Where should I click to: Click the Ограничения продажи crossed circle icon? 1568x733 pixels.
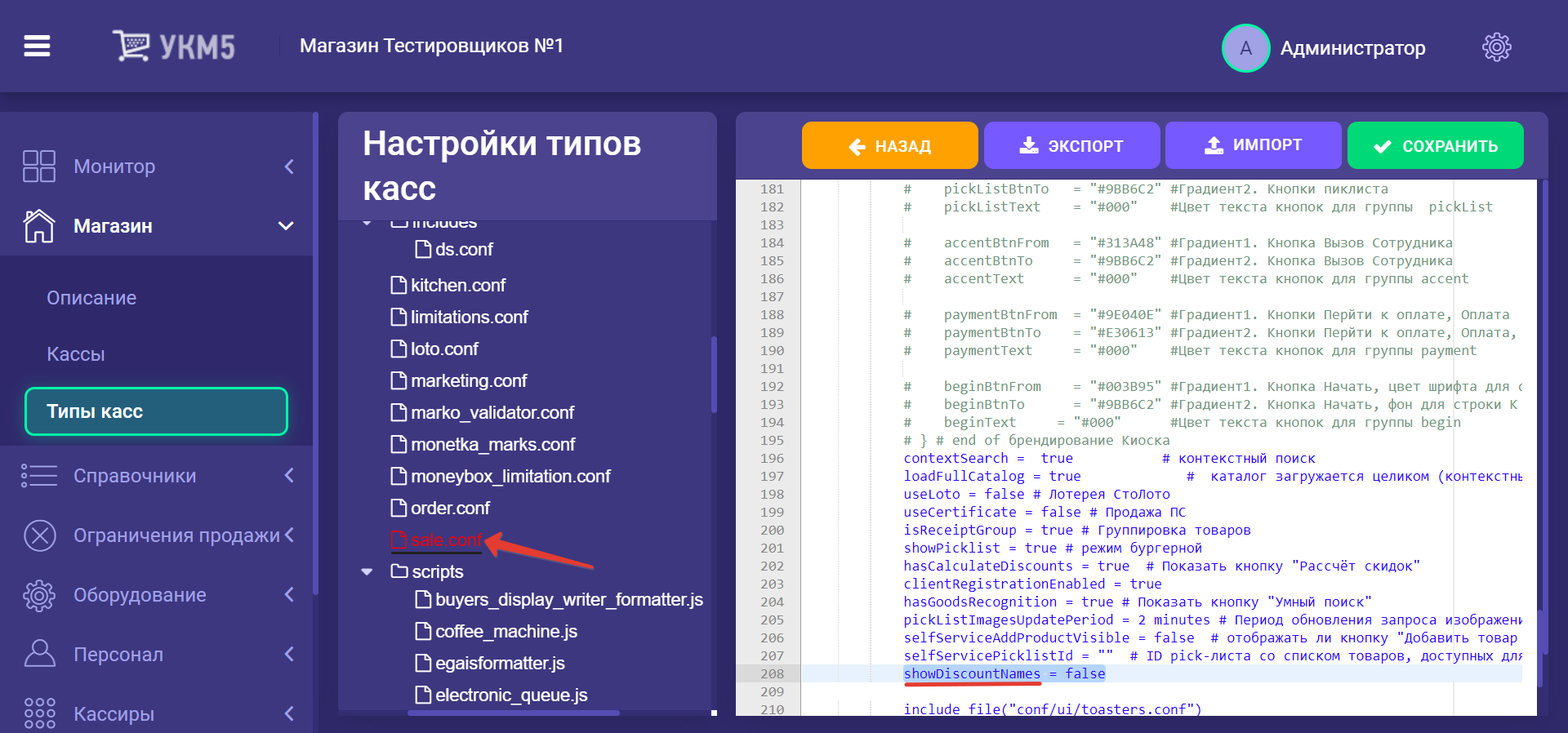click(40, 535)
